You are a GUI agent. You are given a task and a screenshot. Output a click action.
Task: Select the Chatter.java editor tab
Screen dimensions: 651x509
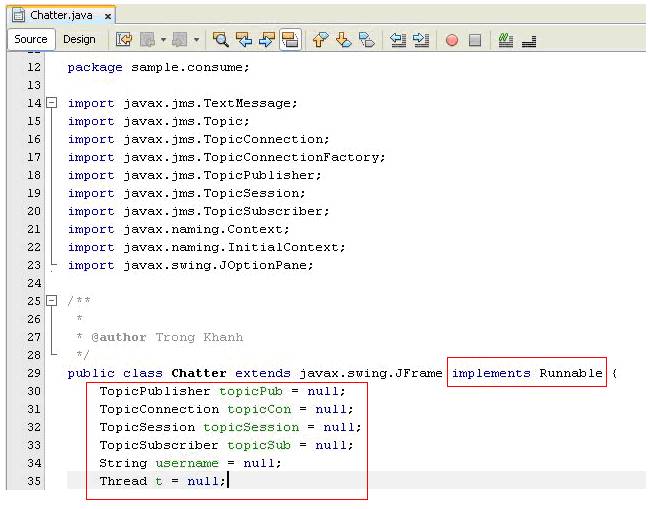(61, 15)
